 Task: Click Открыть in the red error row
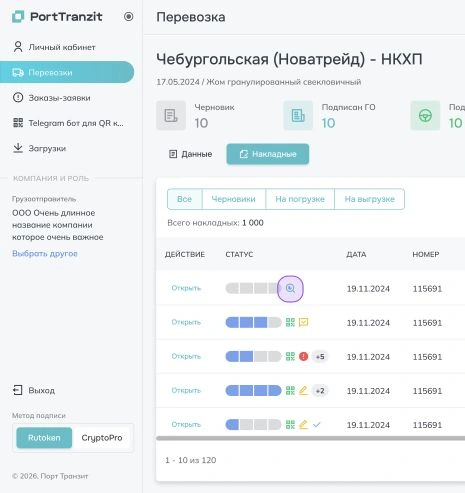[x=186, y=356]
